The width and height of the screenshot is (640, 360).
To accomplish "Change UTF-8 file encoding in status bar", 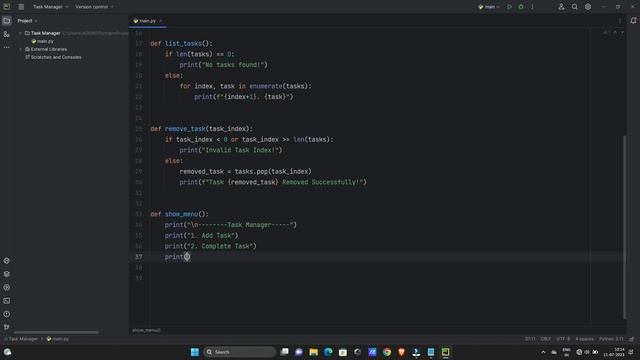I will tap(563, 339).
